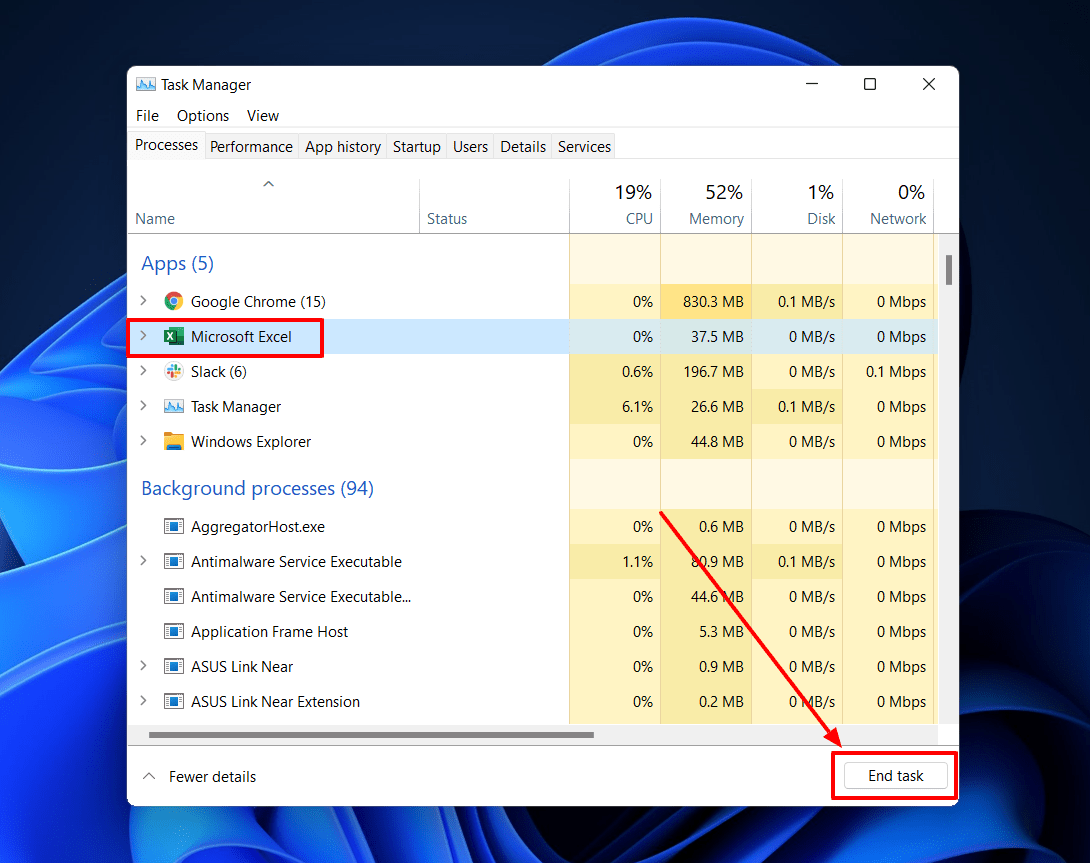This screenshot has width=1090, height=863.
Task: Click Slack's 196.7 MB memory value
Action: tap(713, 372)
